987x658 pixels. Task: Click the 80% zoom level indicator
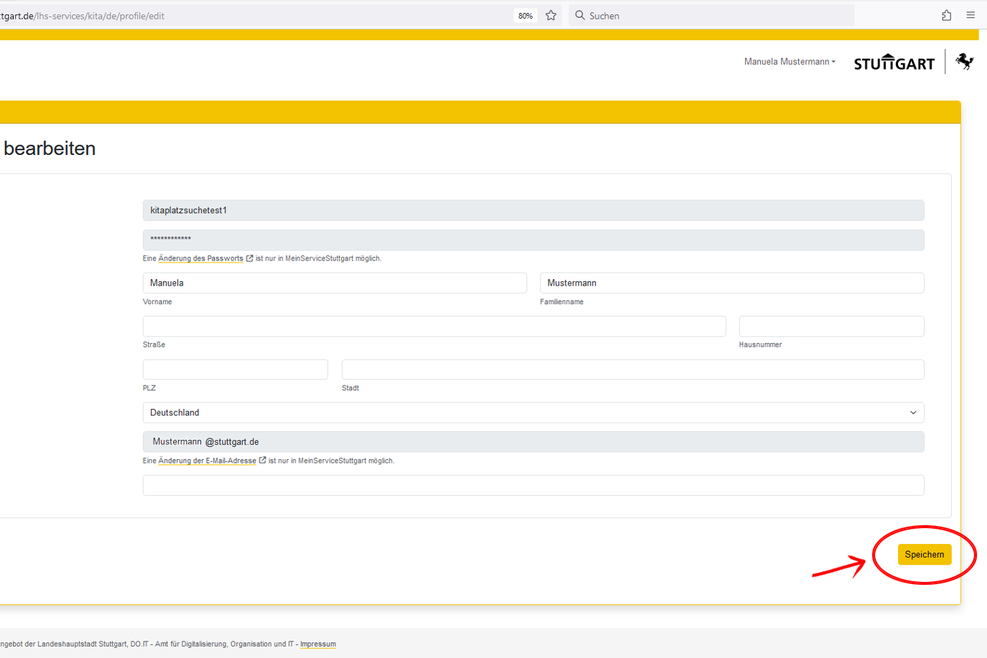point(525,16)
